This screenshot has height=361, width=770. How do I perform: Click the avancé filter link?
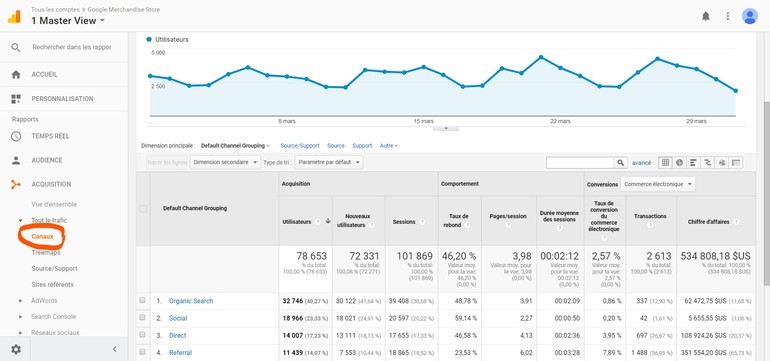(x=641, y=163)
